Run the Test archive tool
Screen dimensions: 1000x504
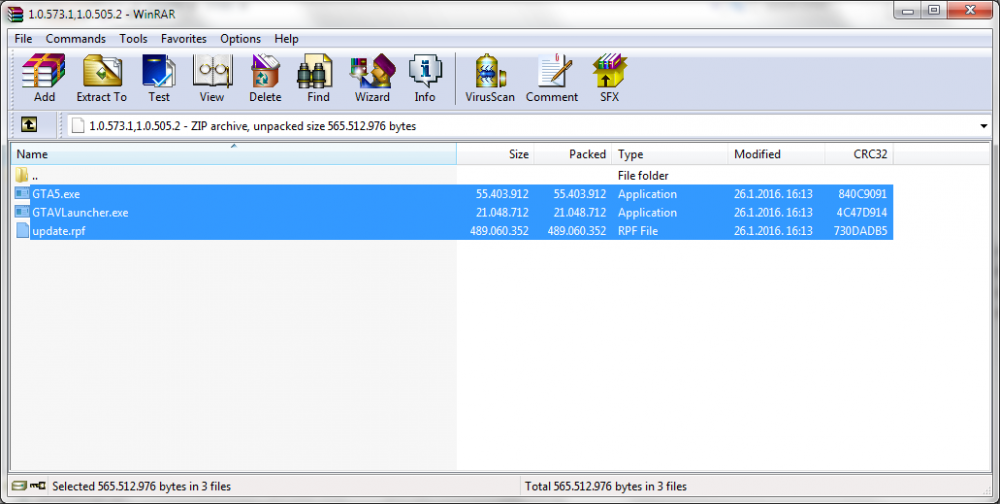click(159, 78)
